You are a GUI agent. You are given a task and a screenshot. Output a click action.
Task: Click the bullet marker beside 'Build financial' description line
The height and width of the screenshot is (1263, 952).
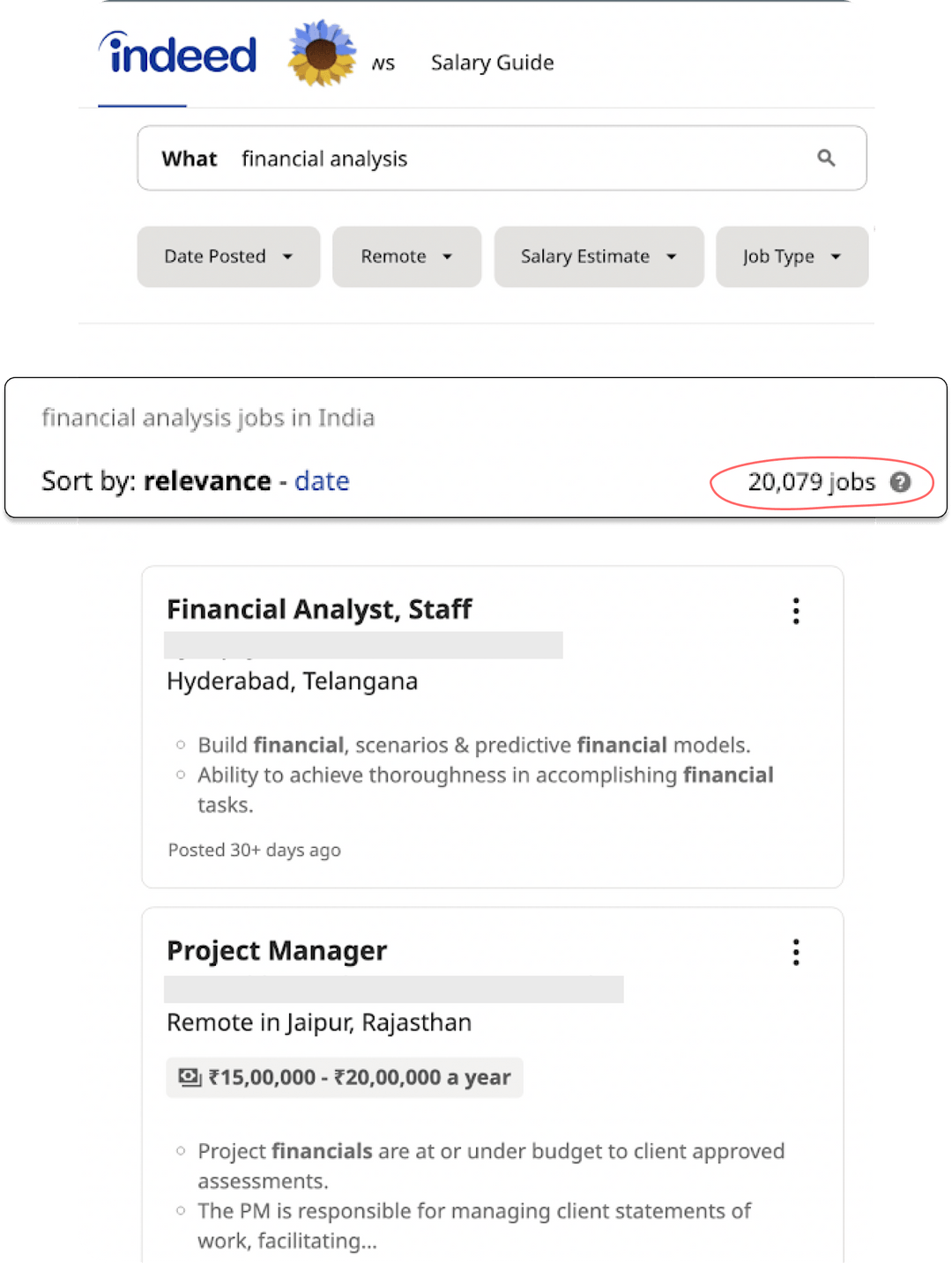181,745
